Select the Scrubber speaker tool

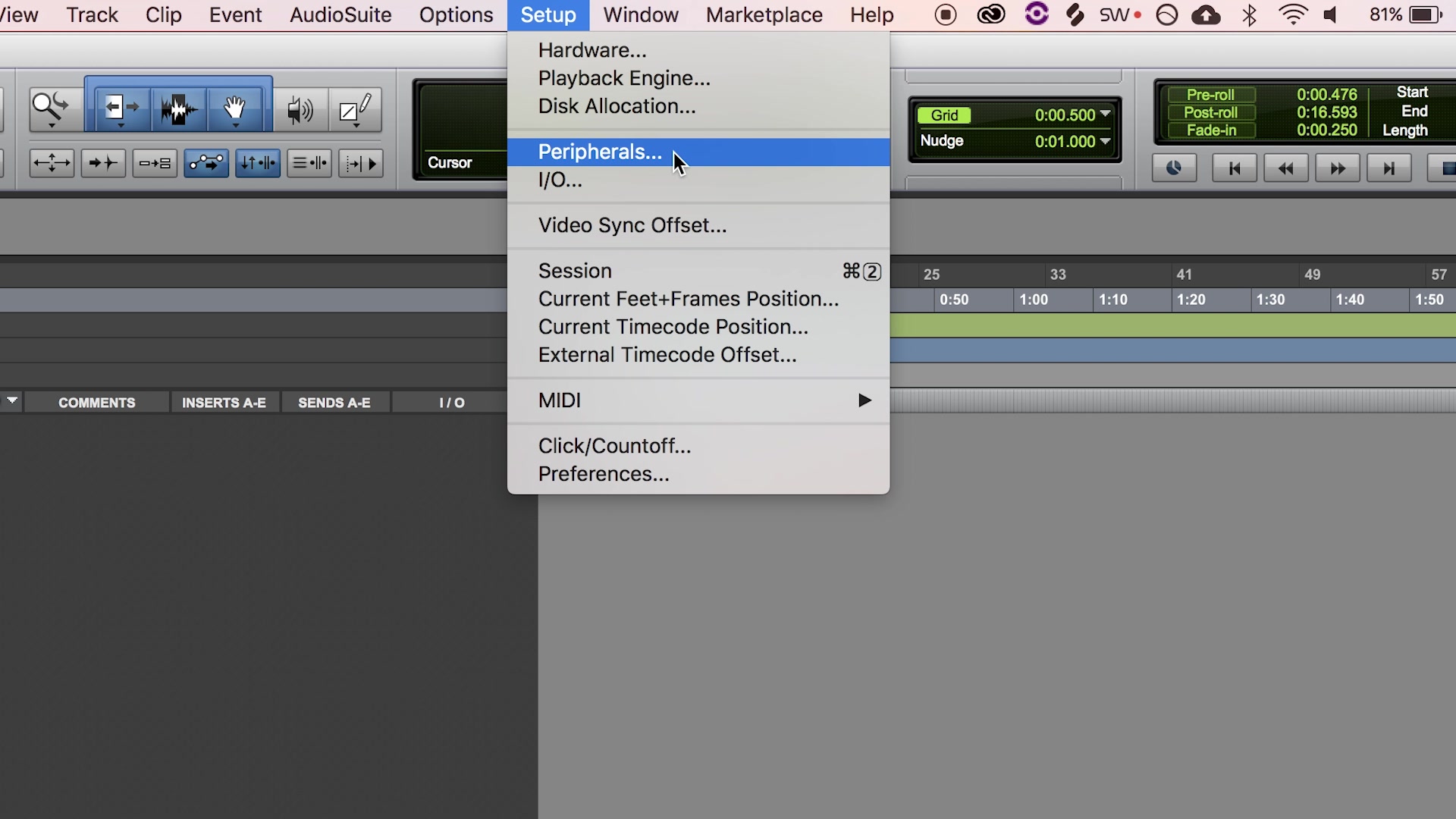[x=300, y=111]
